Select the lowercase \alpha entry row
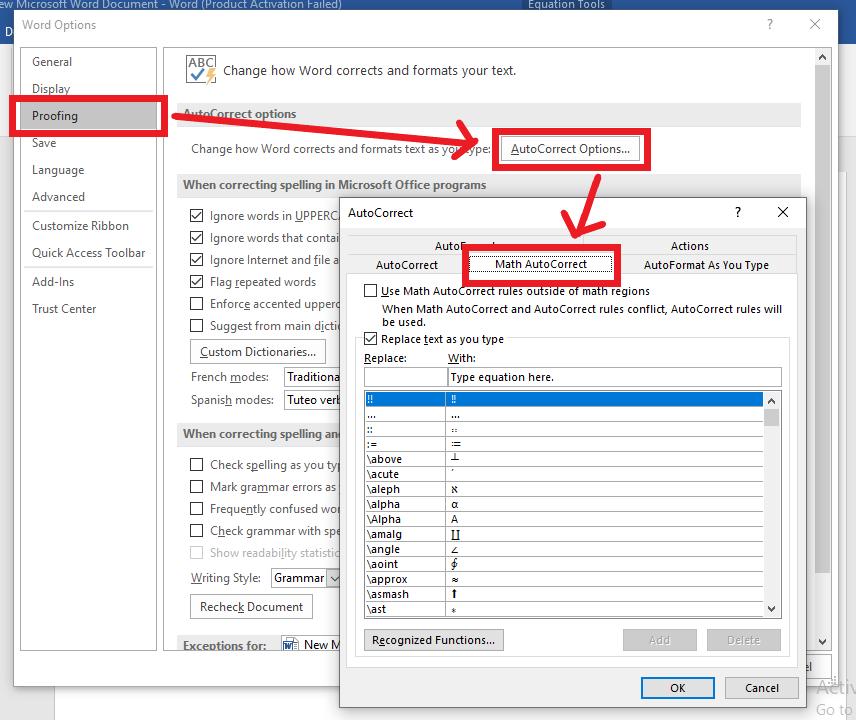This screenshot has width=856, height=720. pos(564,504)
